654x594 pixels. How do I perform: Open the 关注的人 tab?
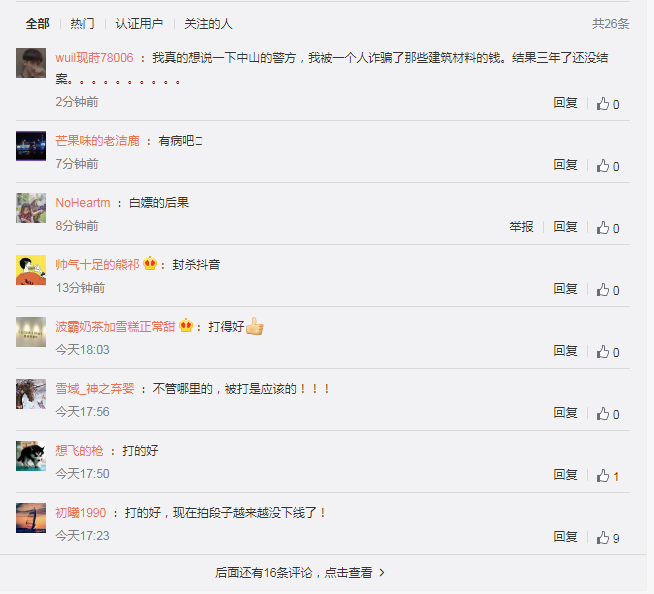pyautogui.click(x=208, y=24)
